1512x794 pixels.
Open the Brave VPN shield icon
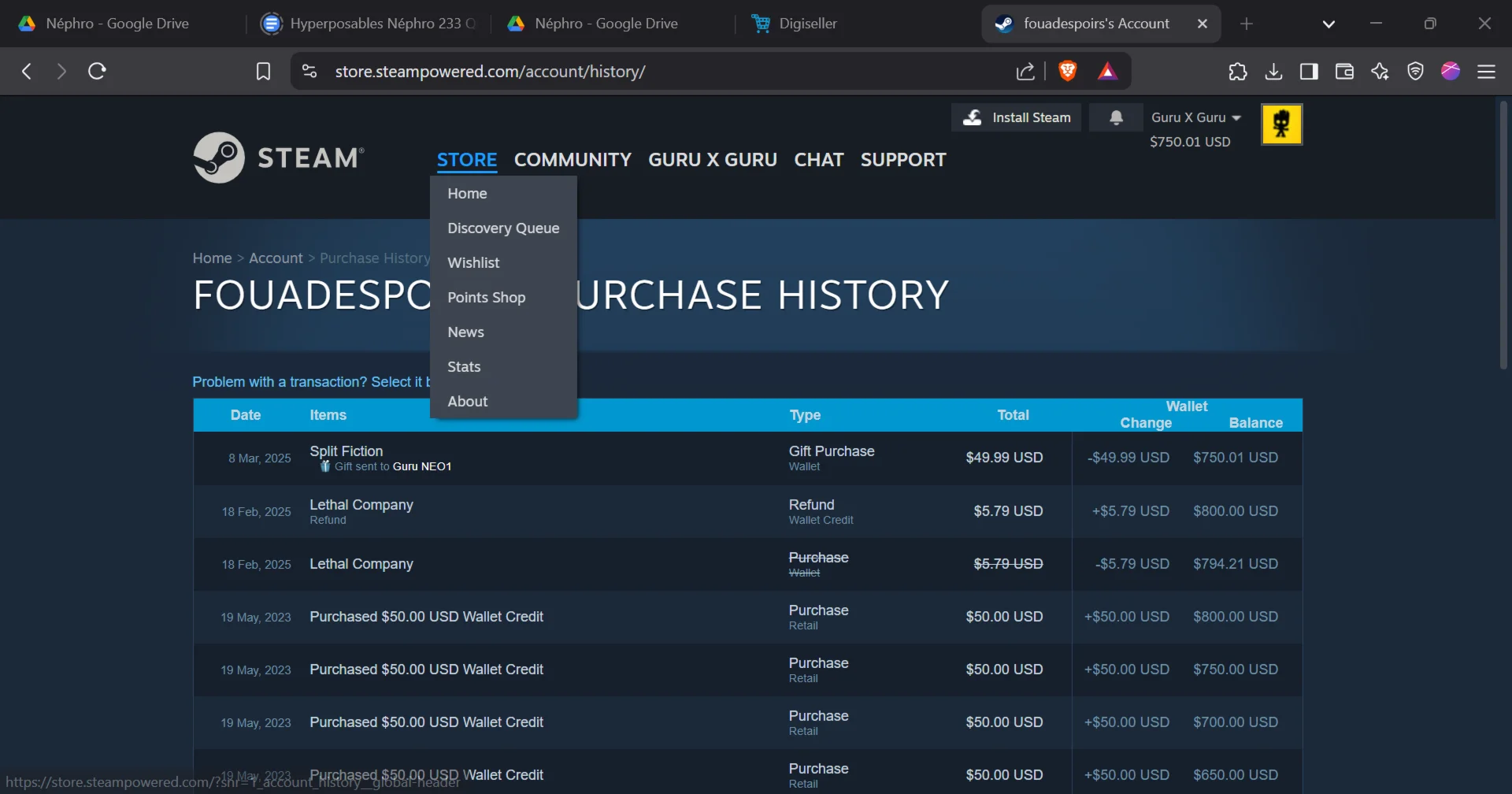[1415, 72]
